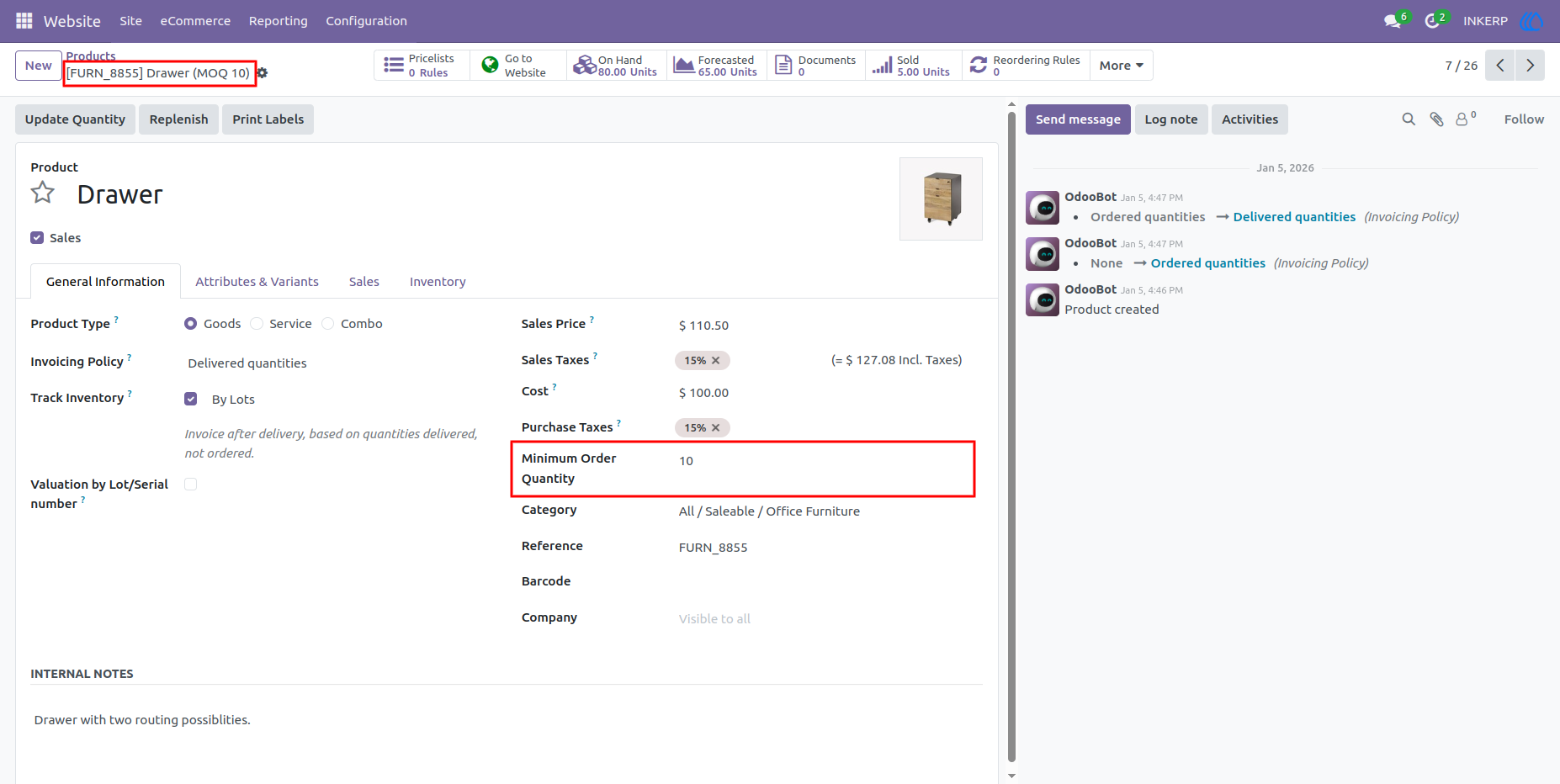Go to next product record arrow
1560x784 pixels.
coord(1530,66)
